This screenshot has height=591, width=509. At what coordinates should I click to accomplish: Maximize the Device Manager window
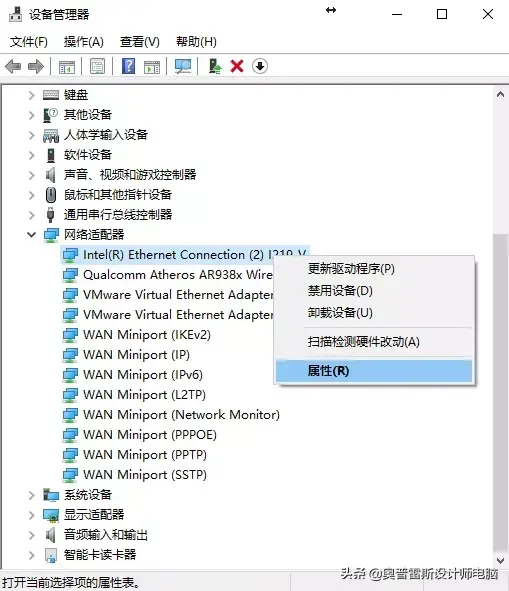pyautogui.click(x=442, y=14)
